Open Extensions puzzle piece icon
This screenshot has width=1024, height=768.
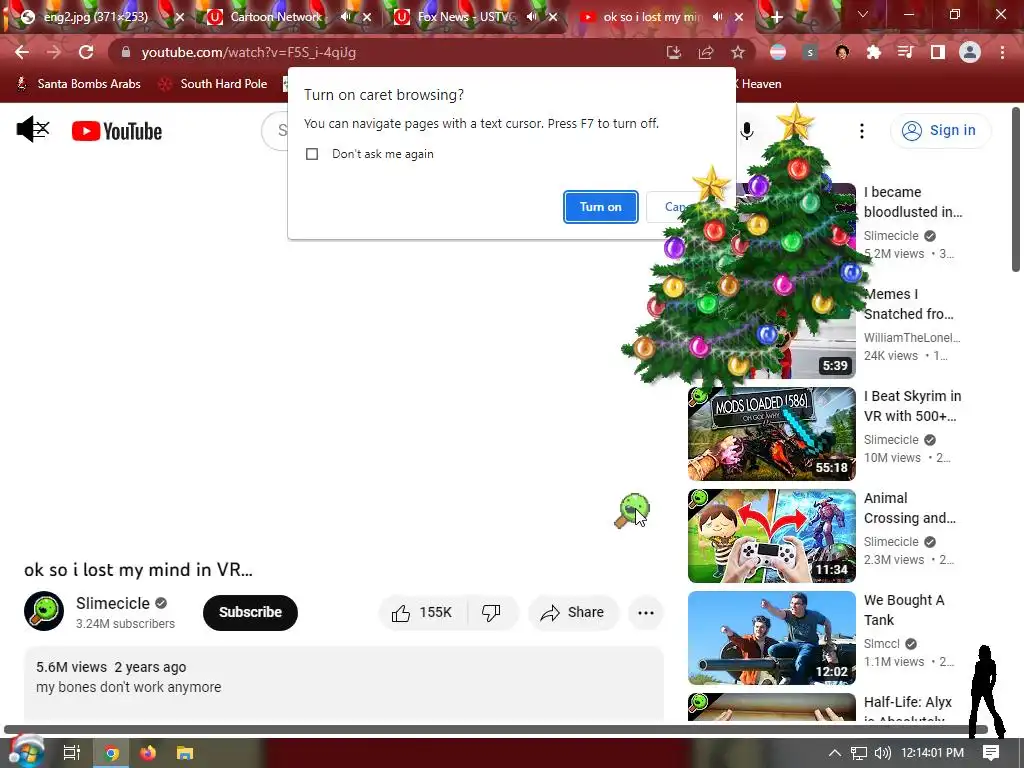coord(873,52)
